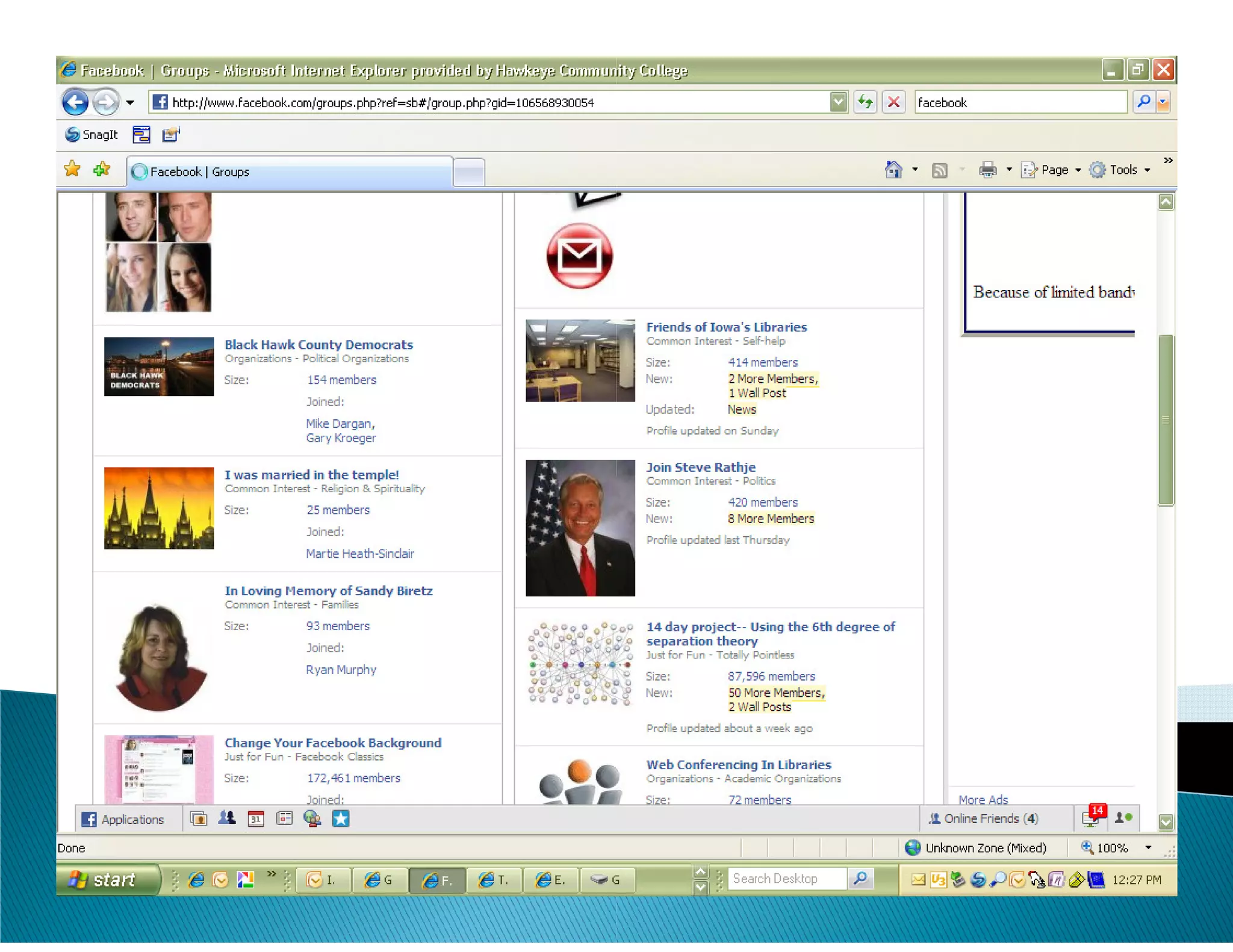Click the blue star application icon
The height and width of the screenshot is (952, 1233).
click(341, 818)
